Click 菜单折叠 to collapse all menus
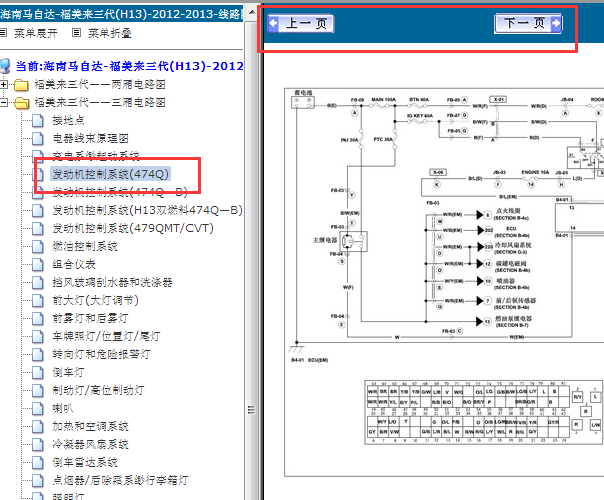This screenshot has width=604, height=500. [110, 33]
